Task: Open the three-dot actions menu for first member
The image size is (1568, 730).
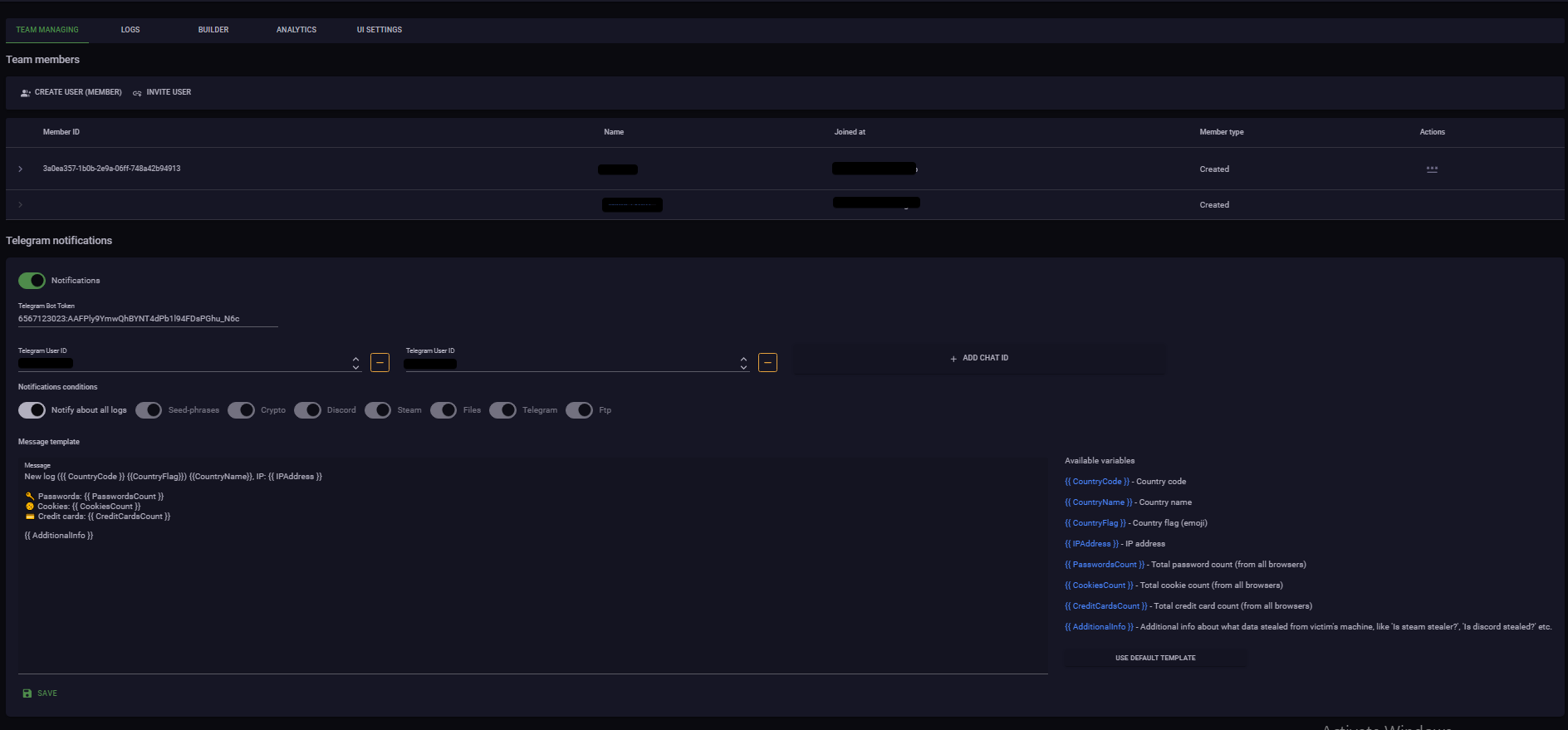Action: (1432, 169)
